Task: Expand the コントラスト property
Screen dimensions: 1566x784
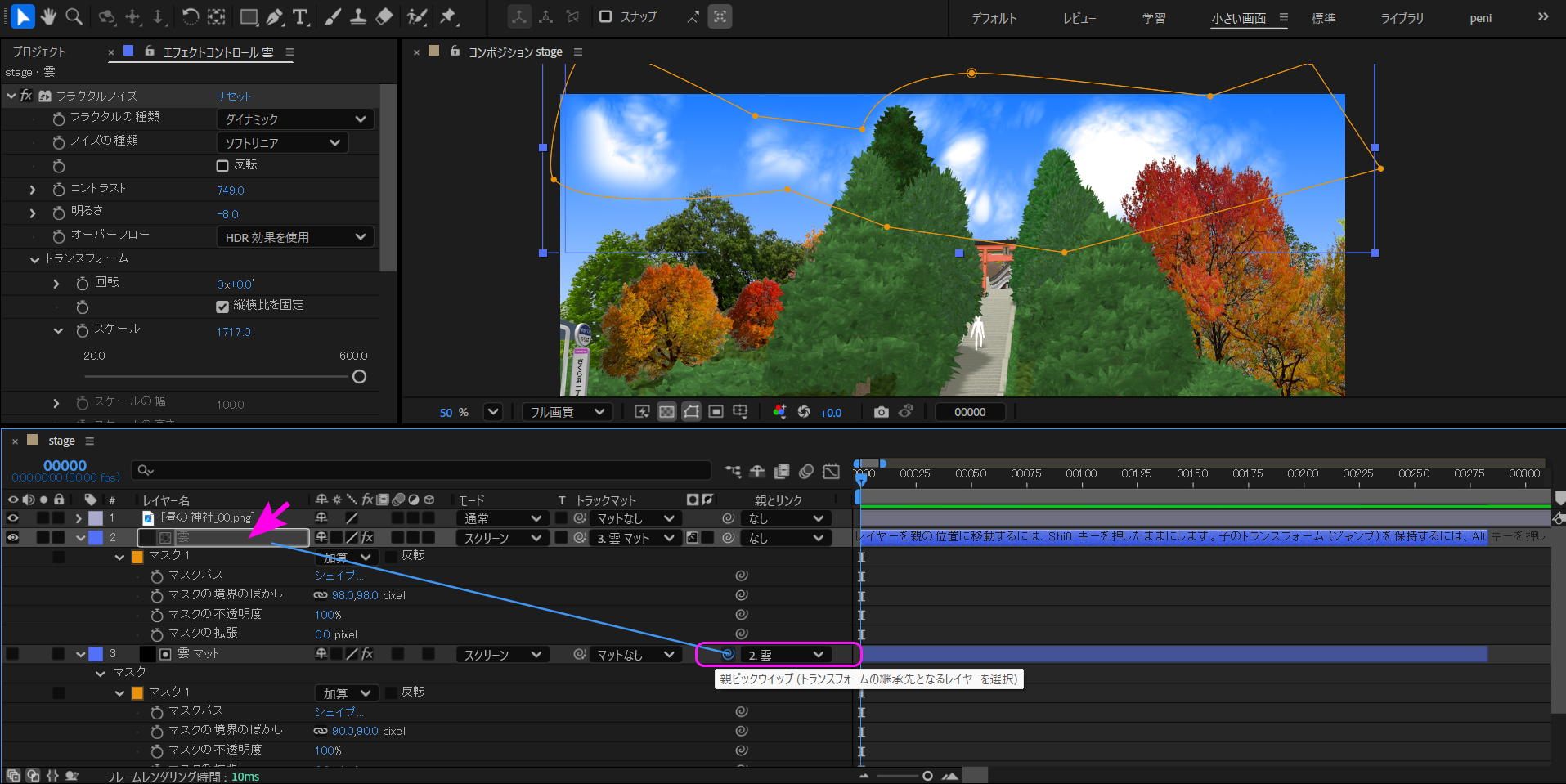Action: (x=33, y=190)
